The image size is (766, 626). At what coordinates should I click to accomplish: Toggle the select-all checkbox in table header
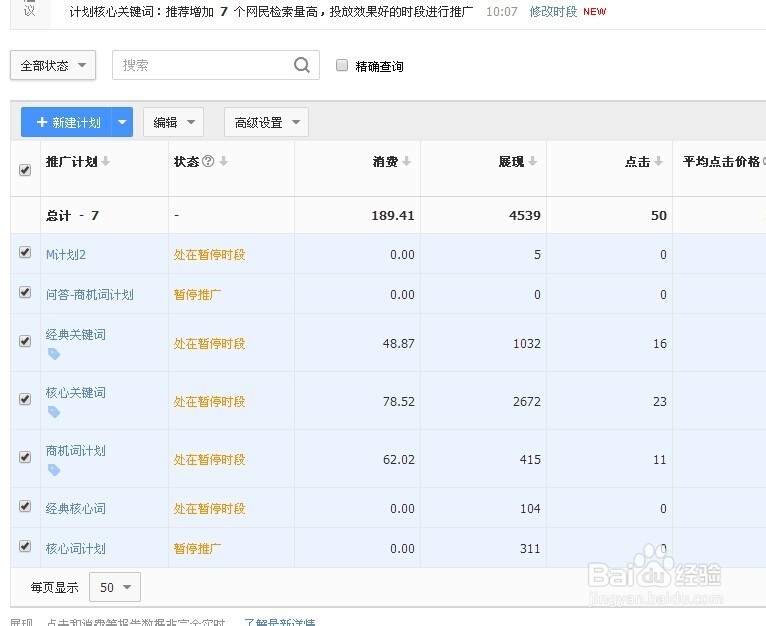point(25,170)
